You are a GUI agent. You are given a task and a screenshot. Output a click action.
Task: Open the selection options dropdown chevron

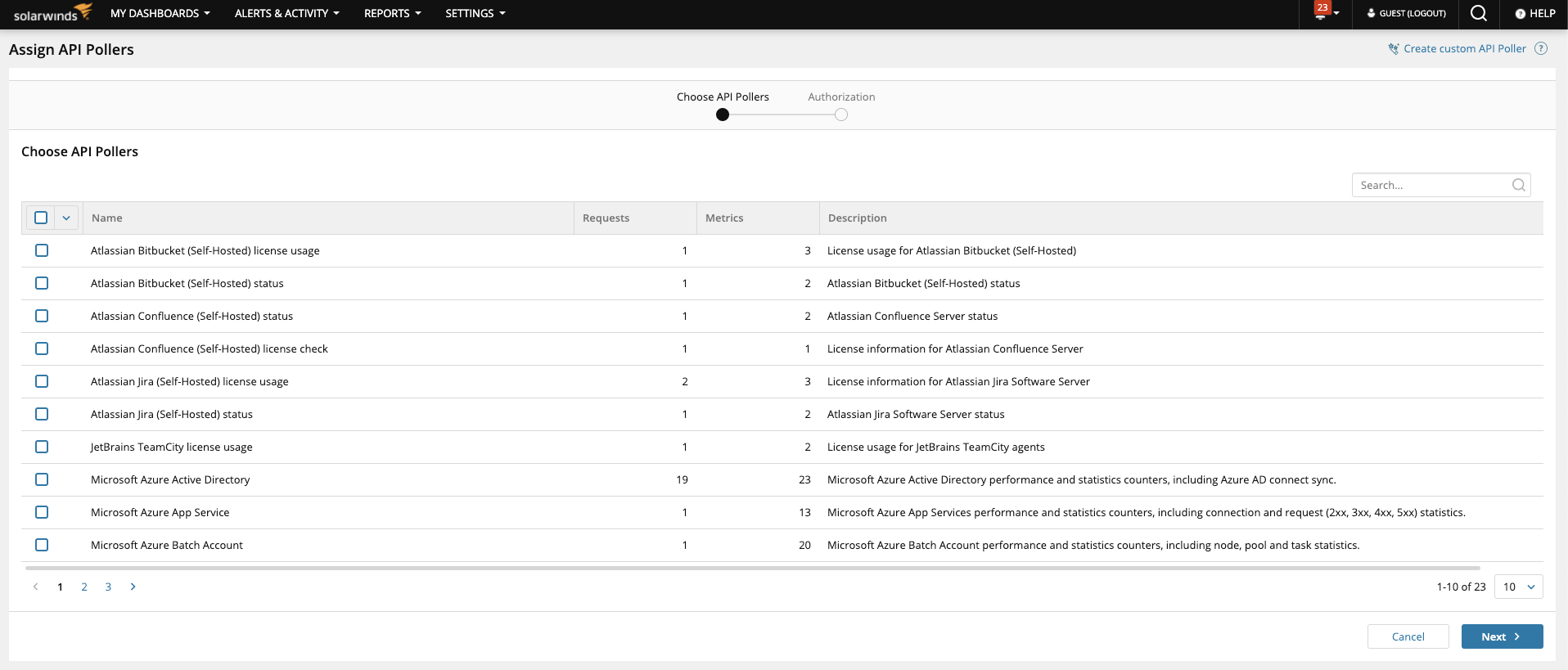[x=66, y=218]
